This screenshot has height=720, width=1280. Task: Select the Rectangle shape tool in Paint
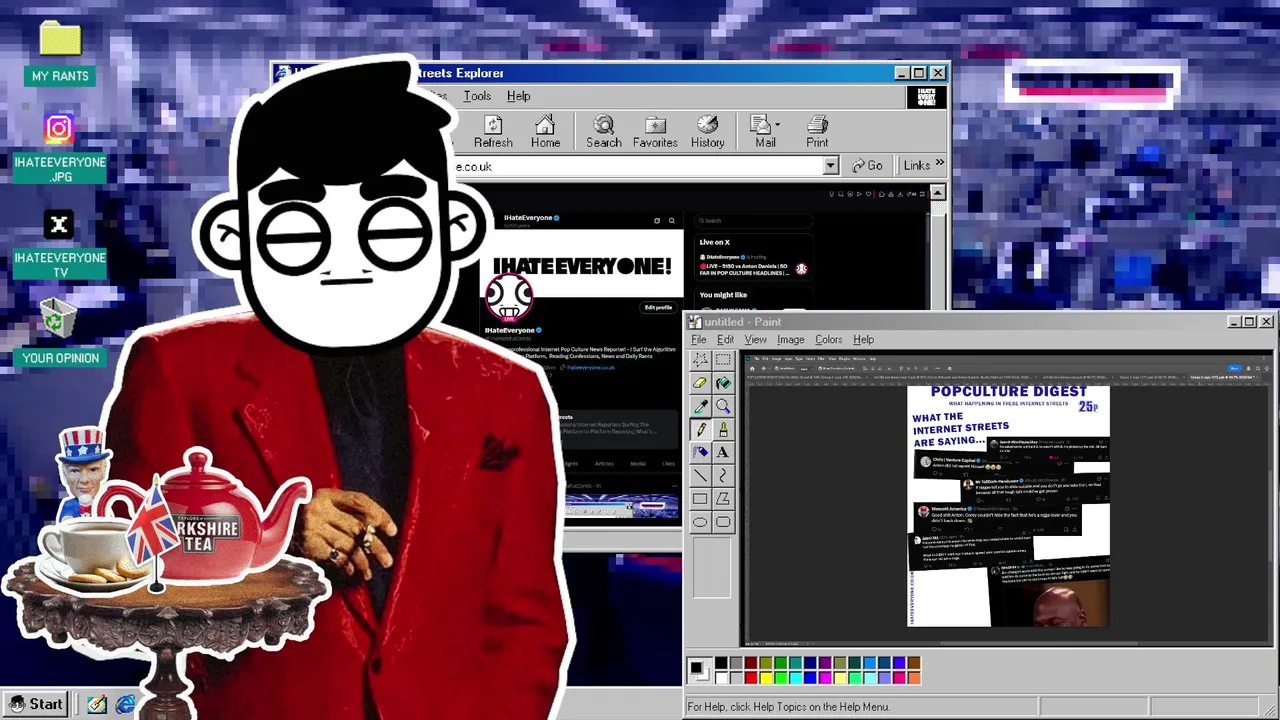tap(700, 498)
